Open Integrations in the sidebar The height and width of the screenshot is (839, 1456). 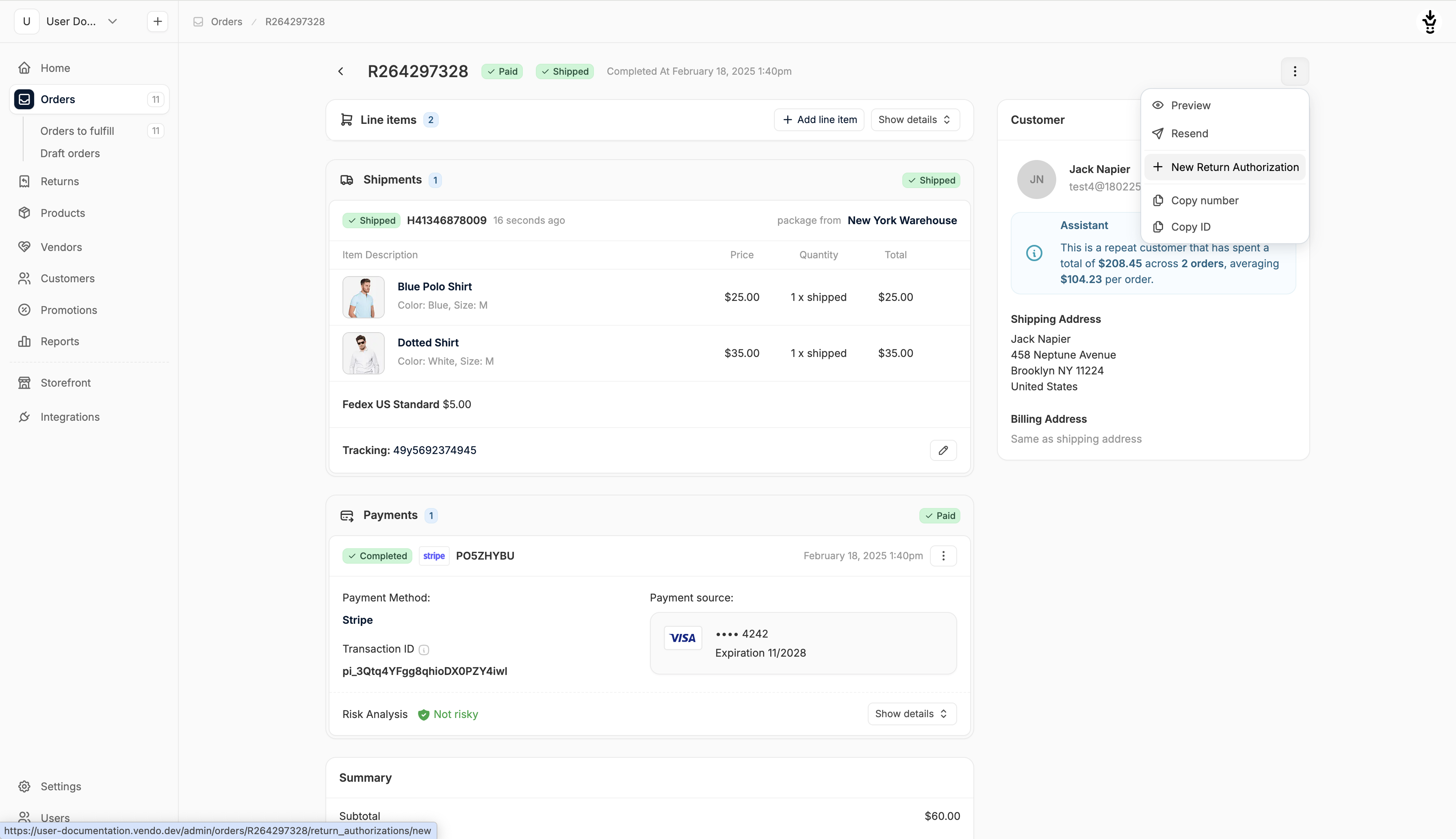pyautogui.click(x=70, y=417)
